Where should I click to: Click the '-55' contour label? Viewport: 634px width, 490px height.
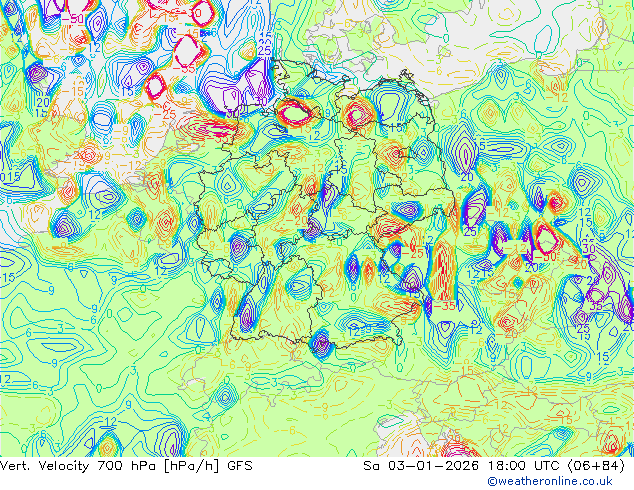click(x=186, y=69)
